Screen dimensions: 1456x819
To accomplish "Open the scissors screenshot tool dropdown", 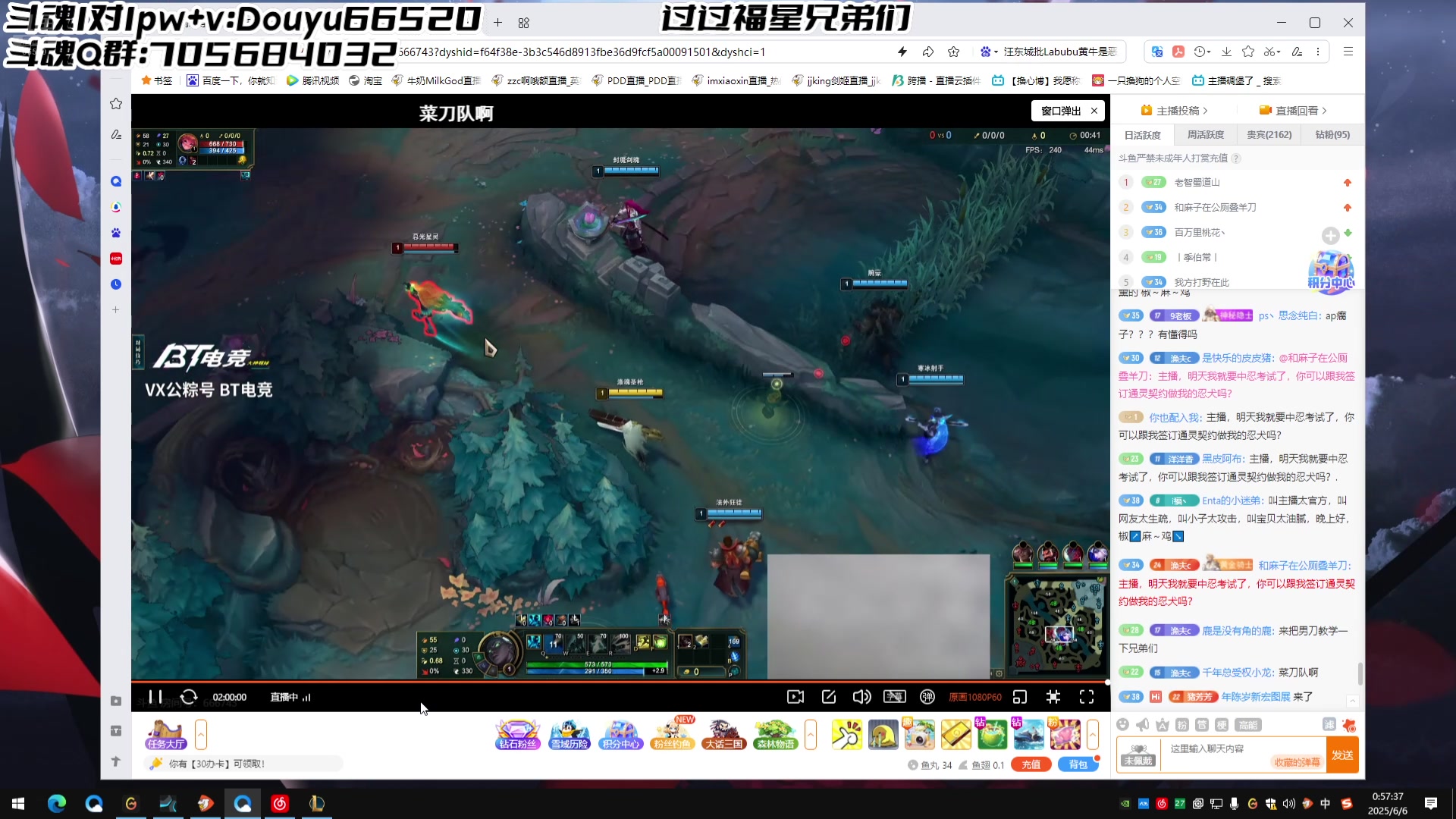I will point(1272,52).
